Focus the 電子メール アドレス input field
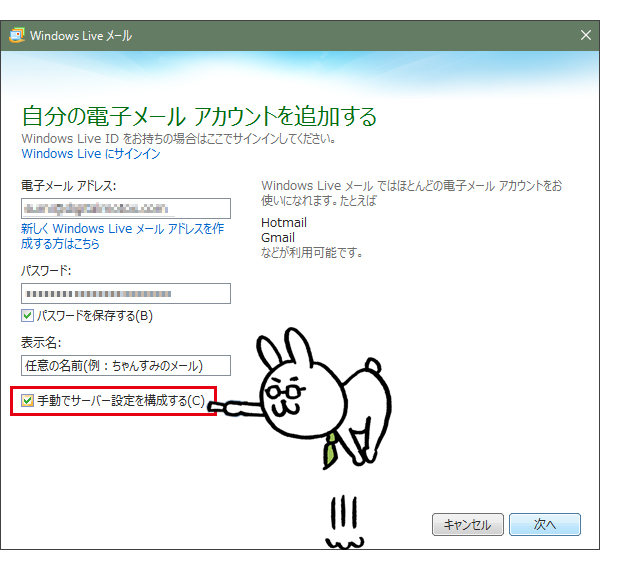This screenshot has width=620, height=570. tap(126, 208)
